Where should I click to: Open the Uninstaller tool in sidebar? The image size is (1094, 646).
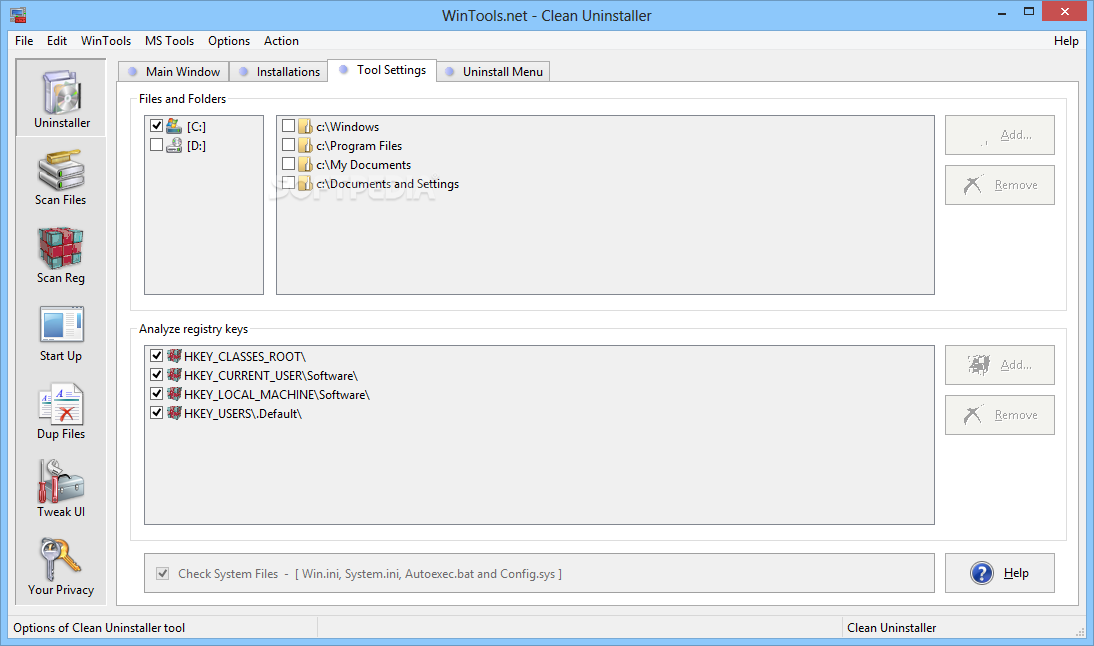61,98
